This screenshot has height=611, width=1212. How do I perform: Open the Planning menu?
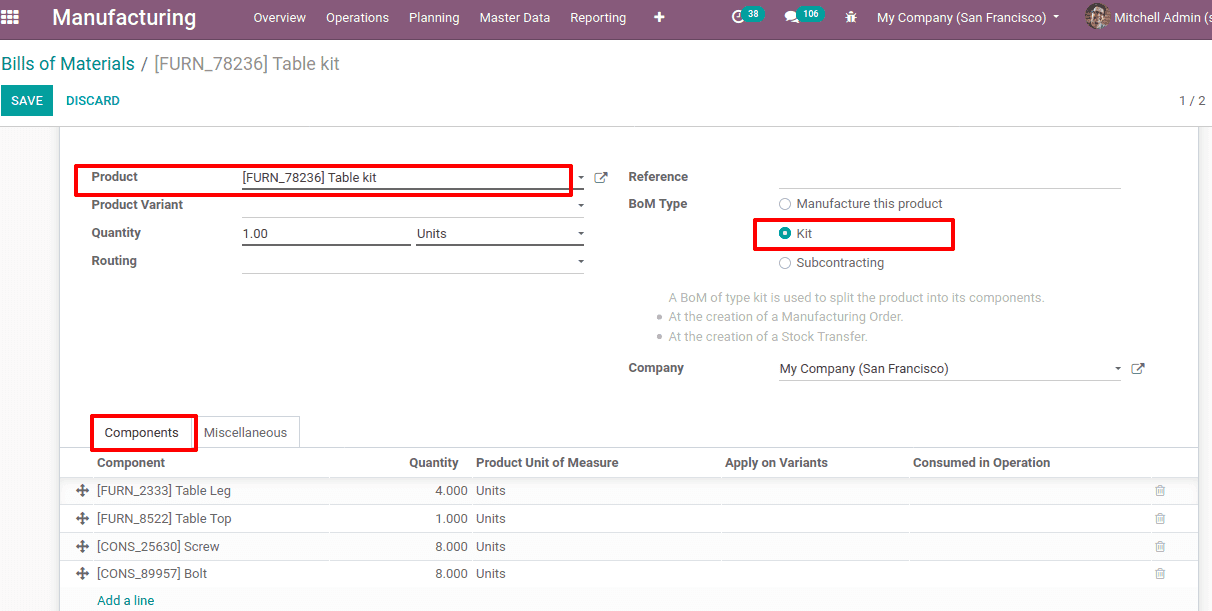click(x=434, y=18)
